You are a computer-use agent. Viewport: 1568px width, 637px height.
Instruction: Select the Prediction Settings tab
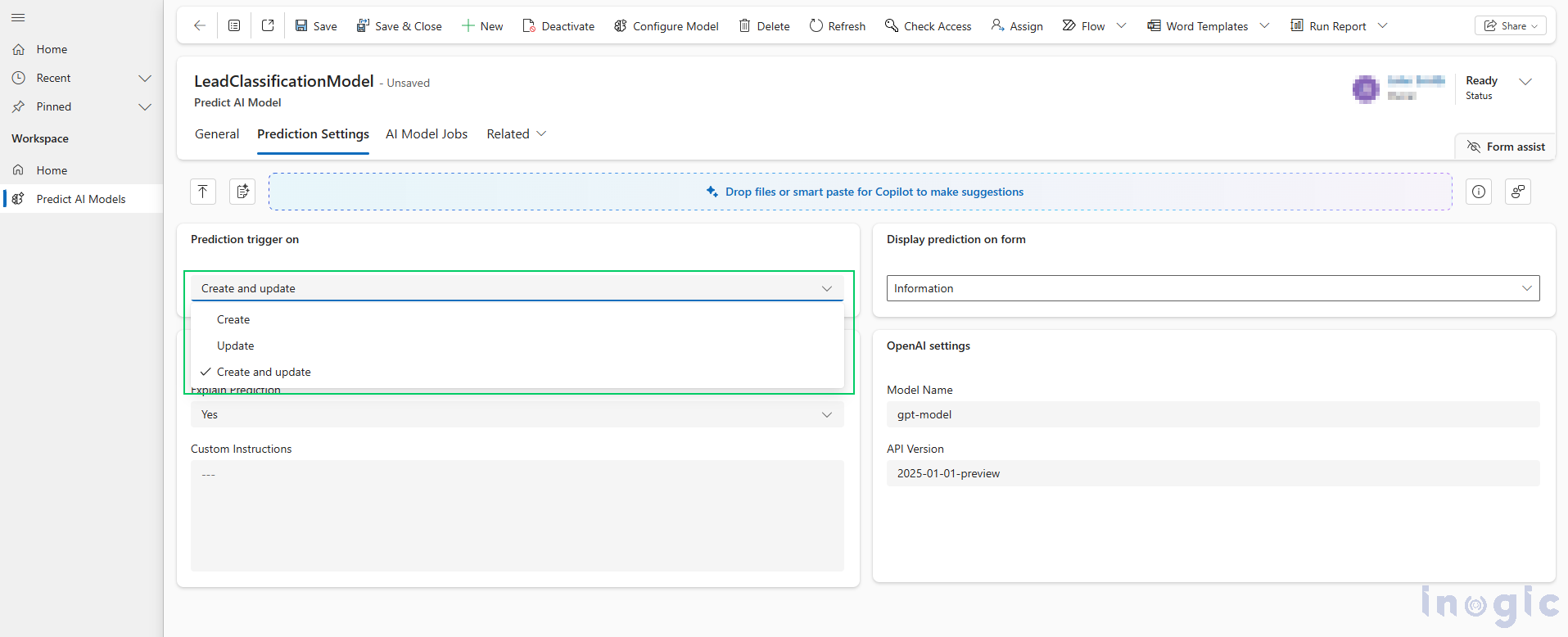point(313,134)
